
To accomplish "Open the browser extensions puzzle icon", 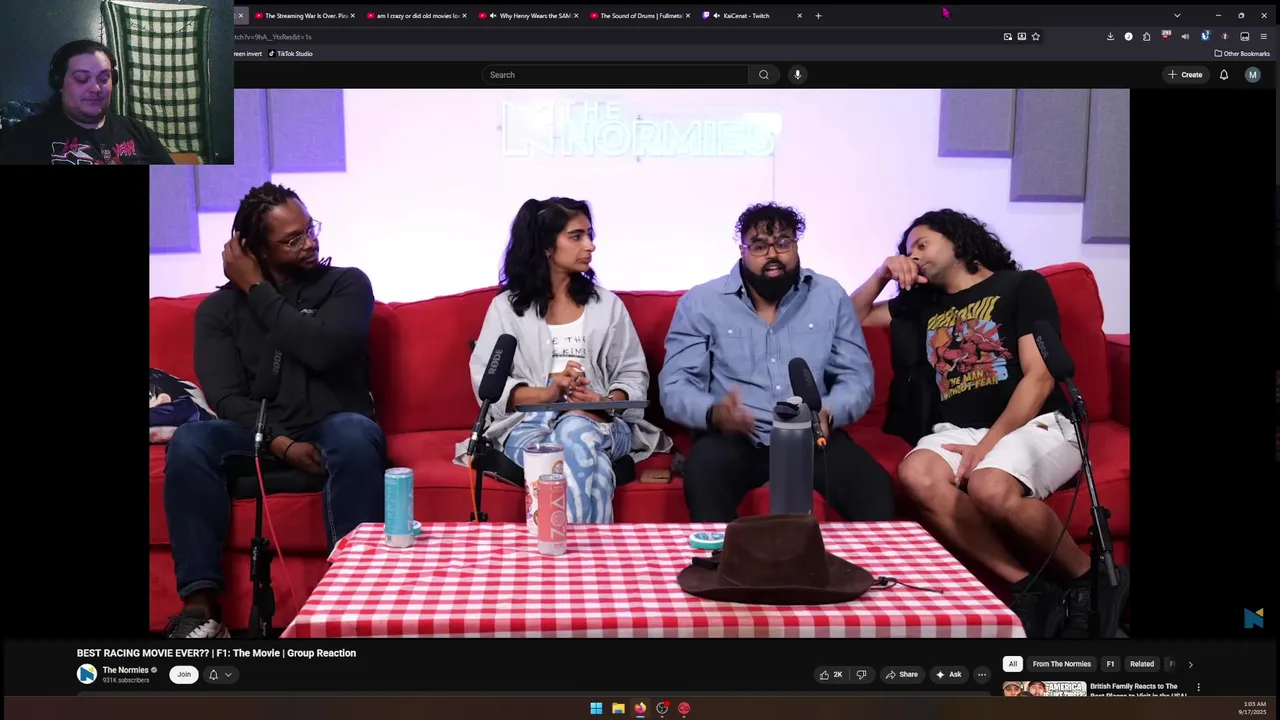I will click(x=1146, y=37).
